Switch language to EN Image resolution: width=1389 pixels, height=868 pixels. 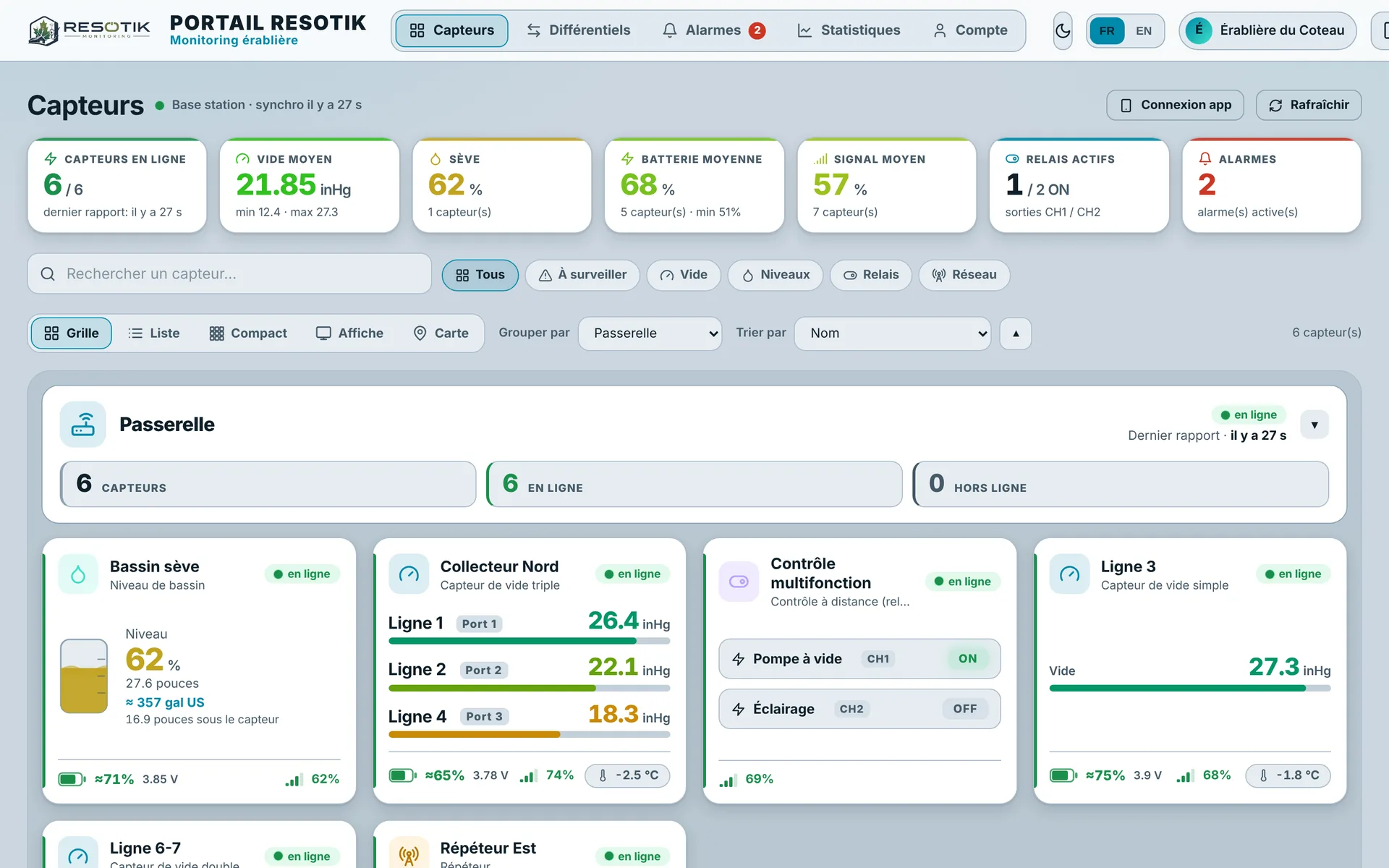click(x=1144, y=30)
